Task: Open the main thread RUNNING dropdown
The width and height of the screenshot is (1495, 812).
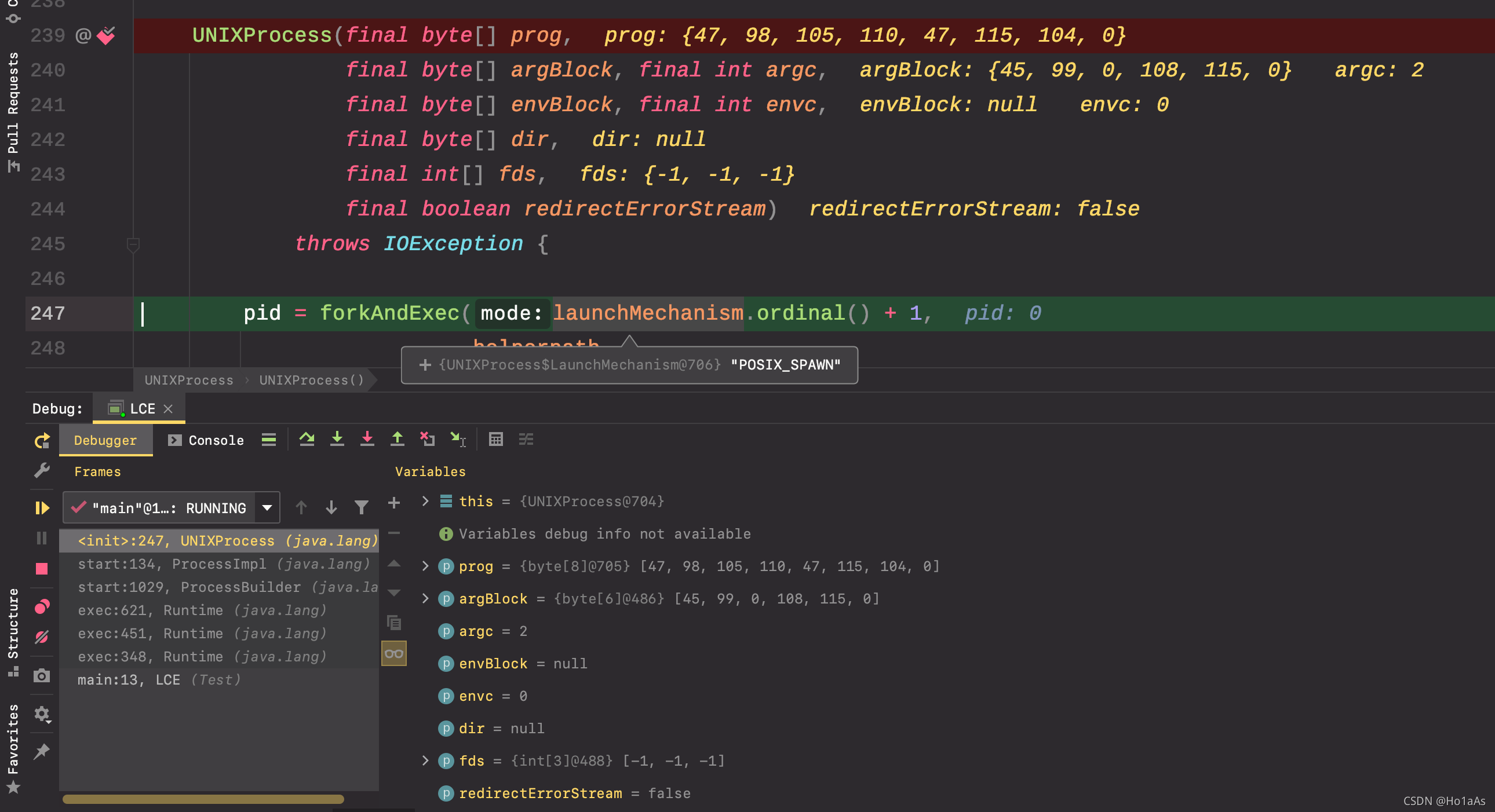Action: coord(267,508)
